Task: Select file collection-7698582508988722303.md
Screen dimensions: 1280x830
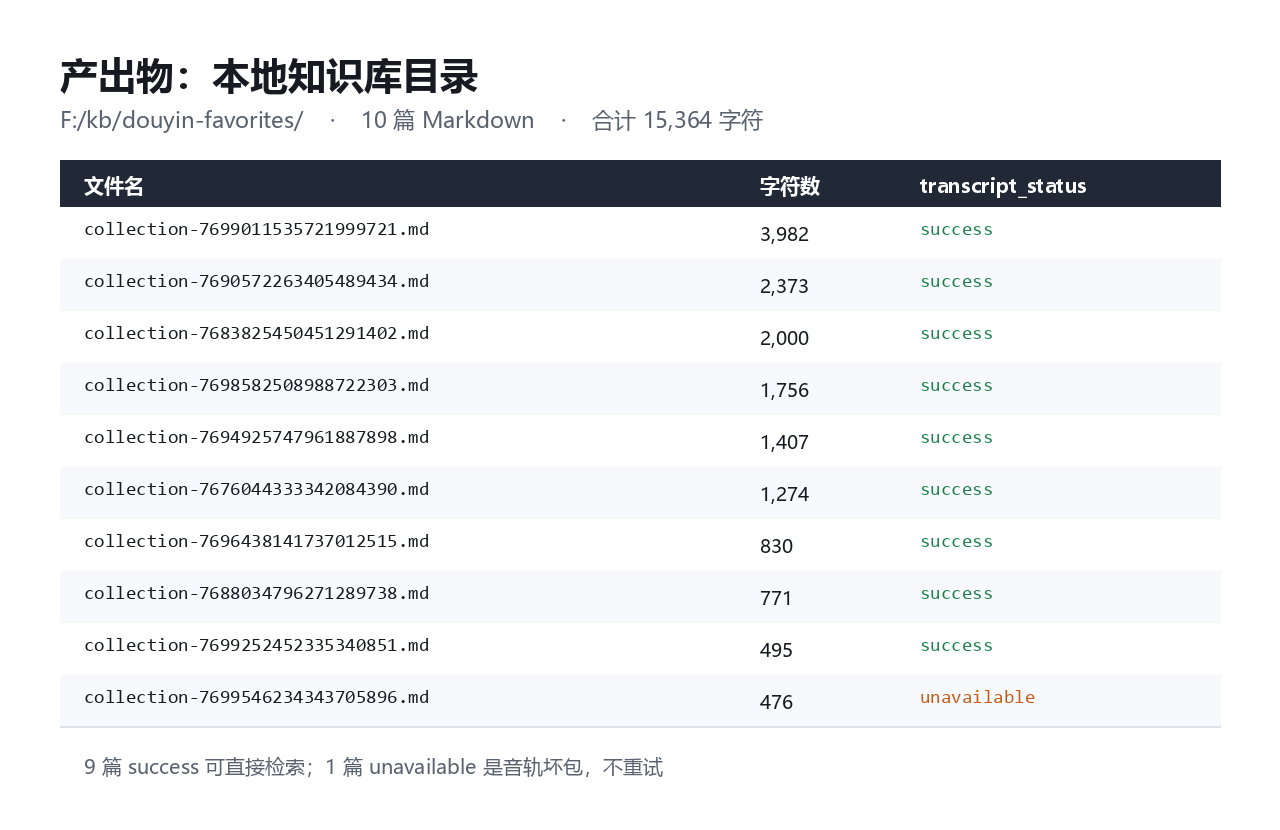Action: click(257, 385)
